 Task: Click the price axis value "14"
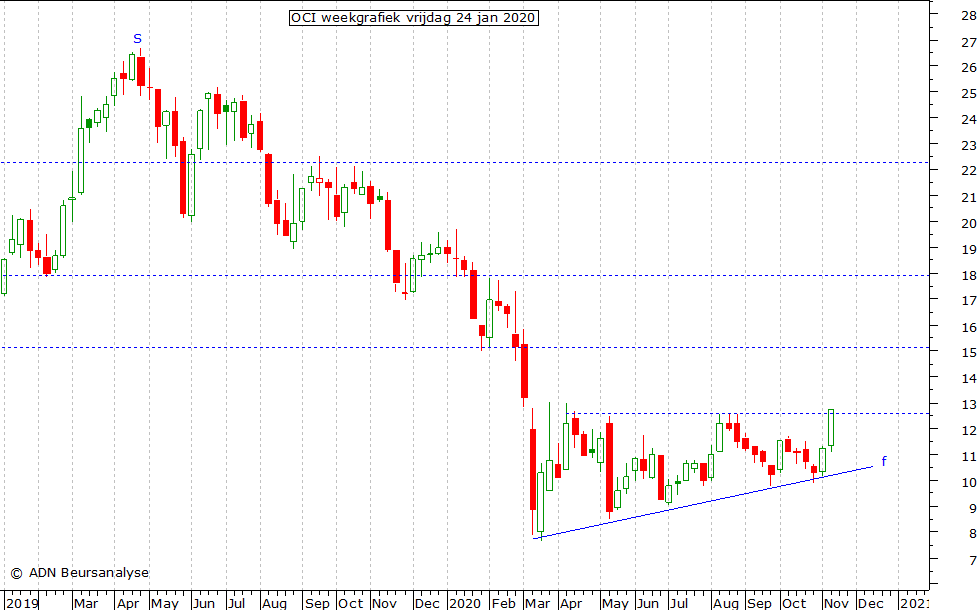969,378
